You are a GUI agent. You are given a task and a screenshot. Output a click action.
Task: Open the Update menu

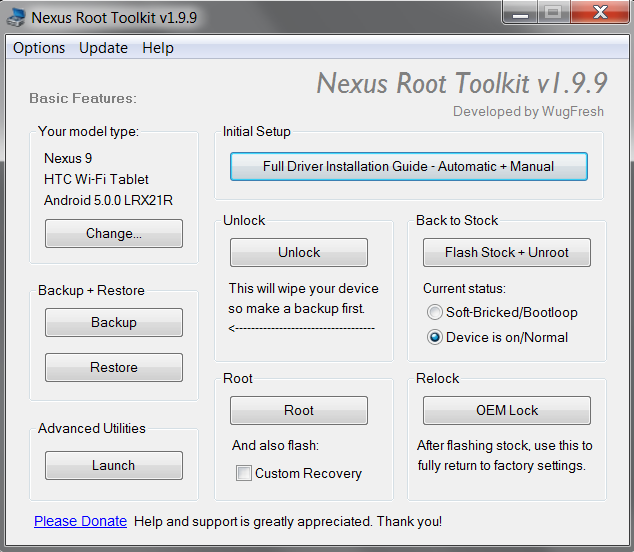point(103,48)
